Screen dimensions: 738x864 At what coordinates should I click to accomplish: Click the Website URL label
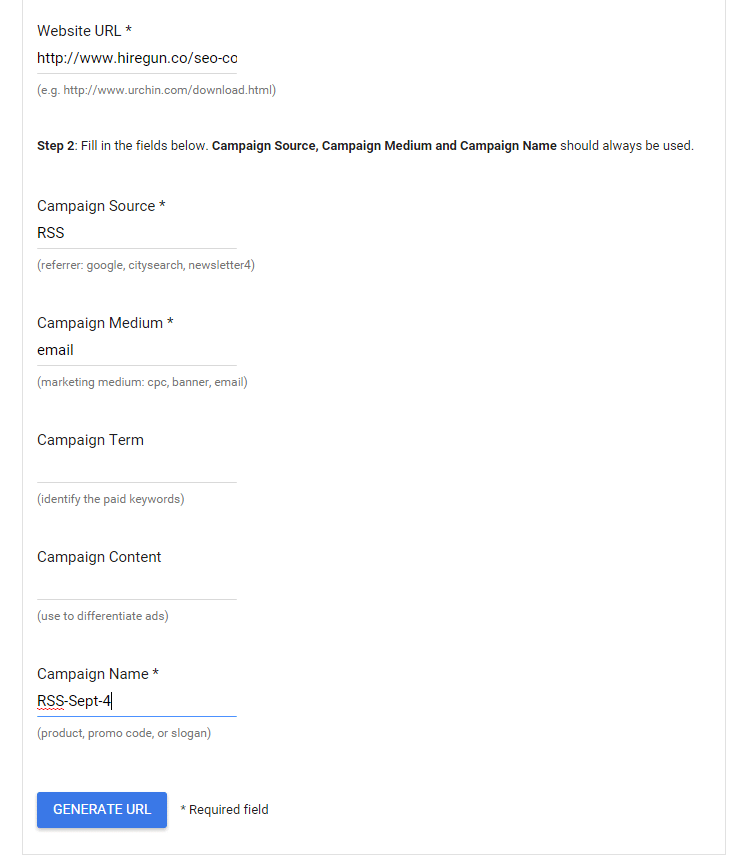click(x=84, y=31)
